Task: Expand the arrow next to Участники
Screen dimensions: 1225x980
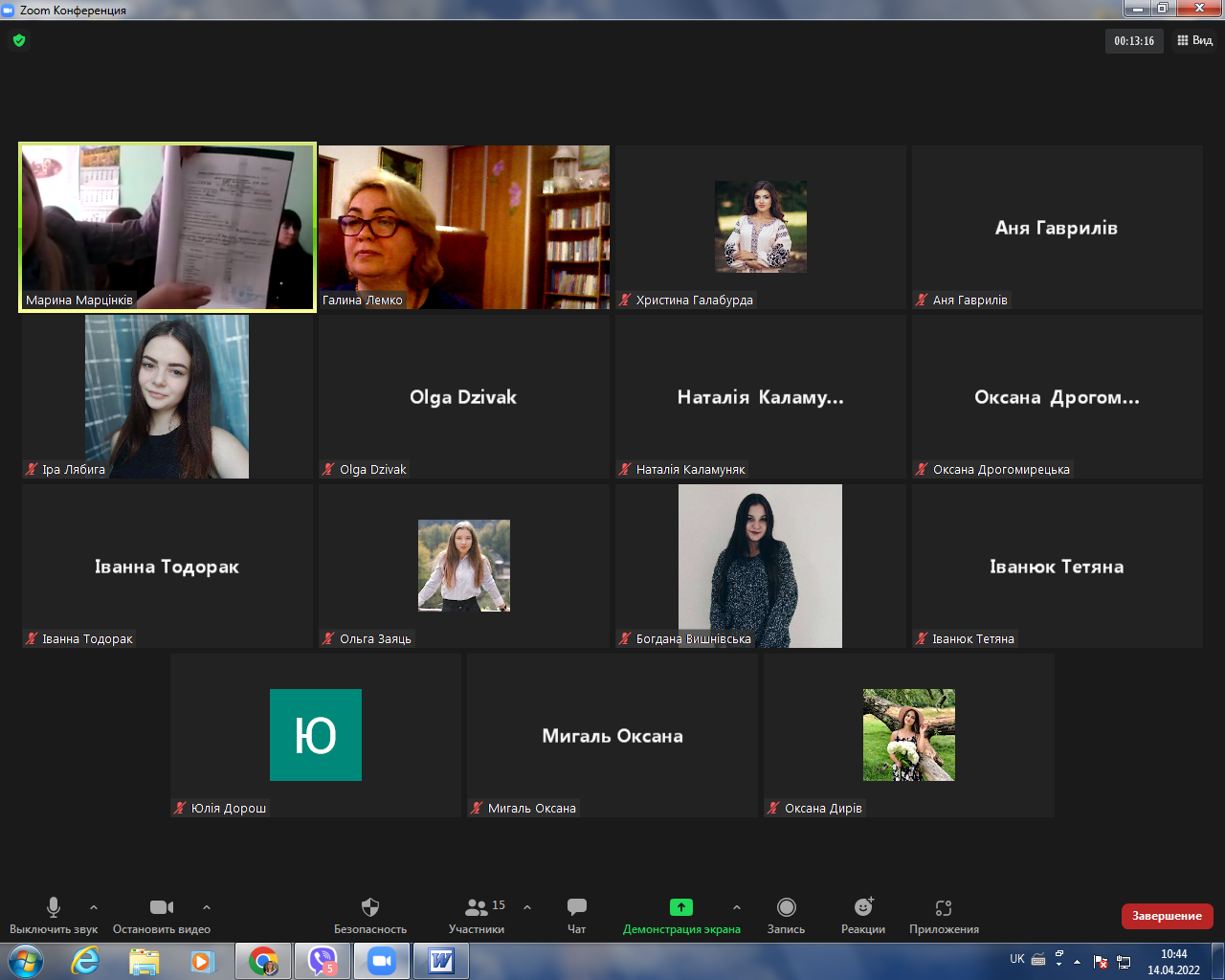Action: coord(527,907)
